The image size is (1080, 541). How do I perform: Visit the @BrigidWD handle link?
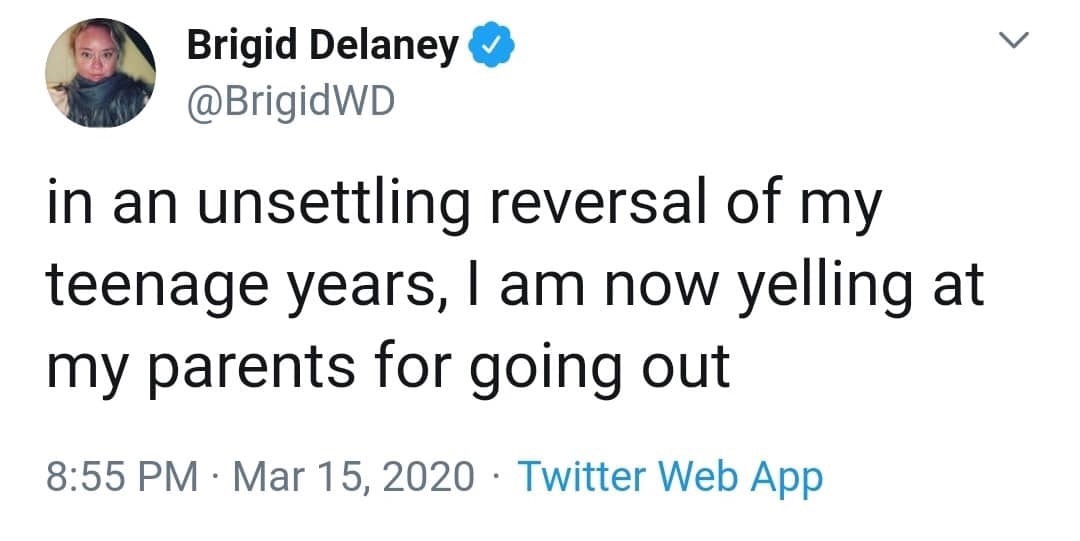pos(290,101)
